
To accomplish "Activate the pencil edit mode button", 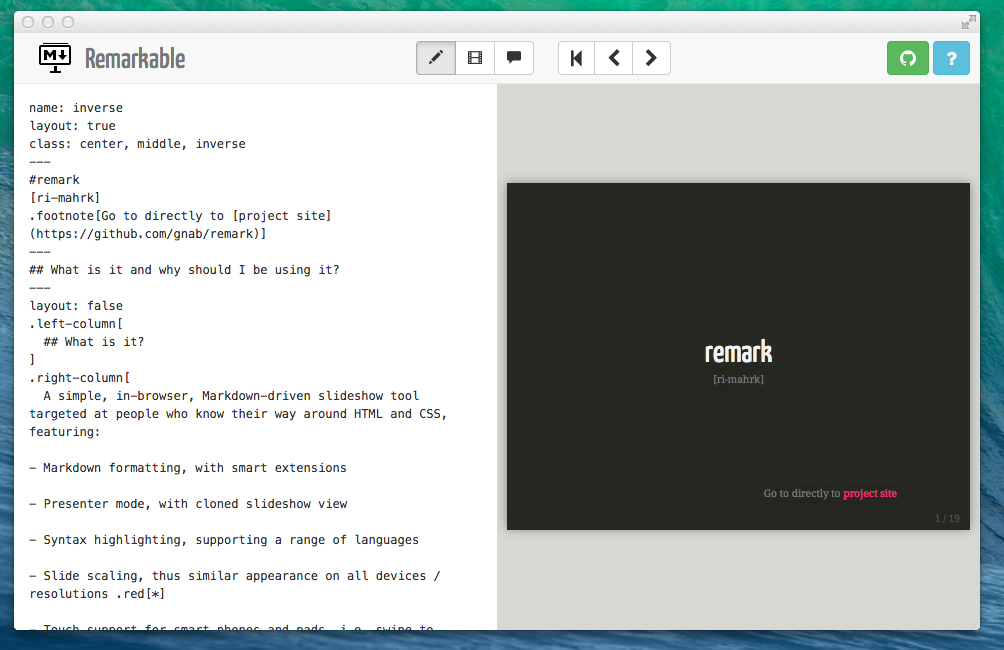I will pyautogui.click(x=436, y=58).
